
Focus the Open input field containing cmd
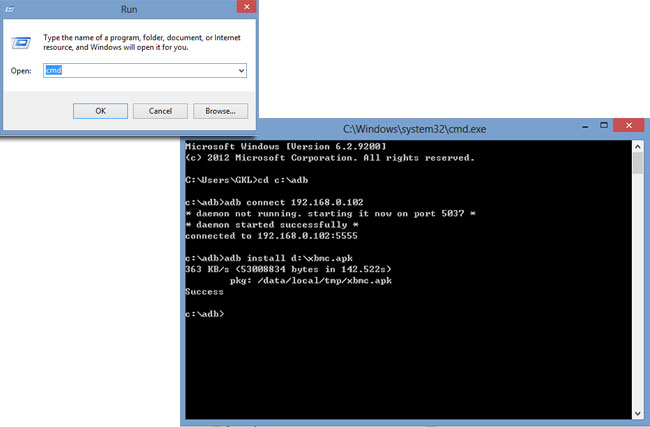145,70
